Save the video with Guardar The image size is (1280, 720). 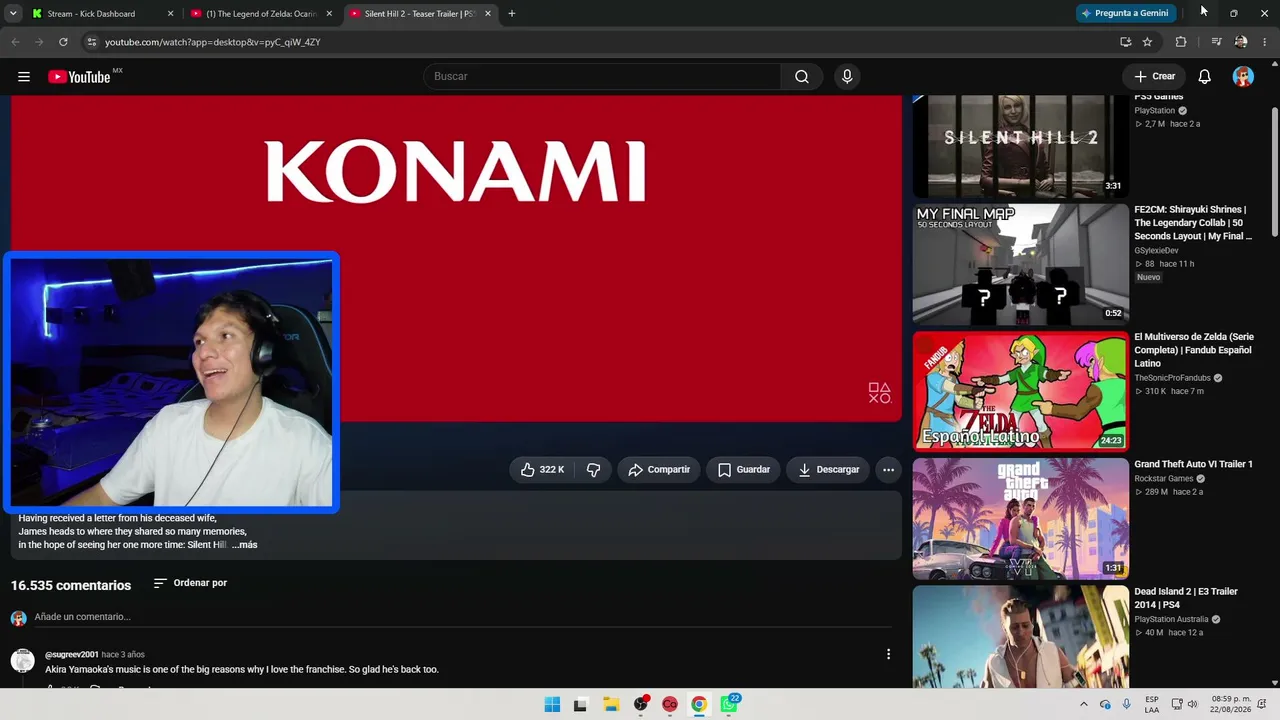click(744, 470)
